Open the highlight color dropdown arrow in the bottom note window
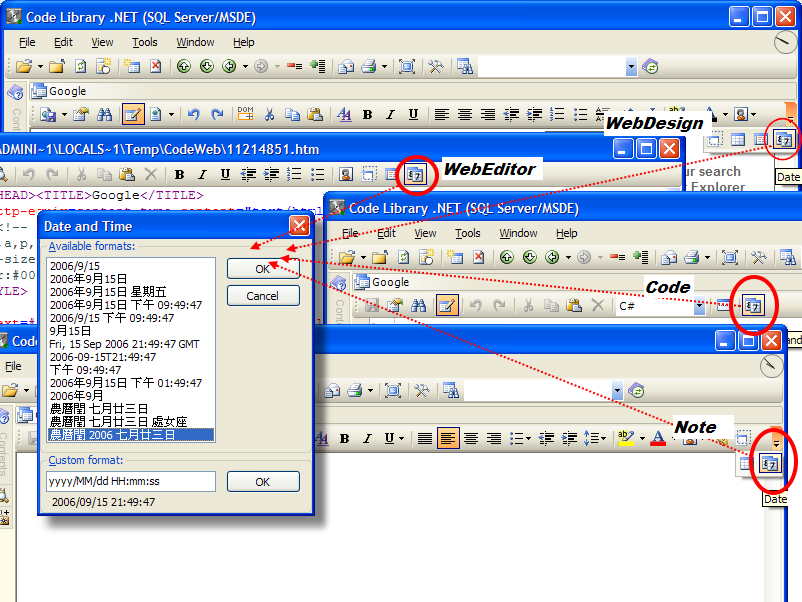The width and height of the screenshot is (802, 602). 642,438
